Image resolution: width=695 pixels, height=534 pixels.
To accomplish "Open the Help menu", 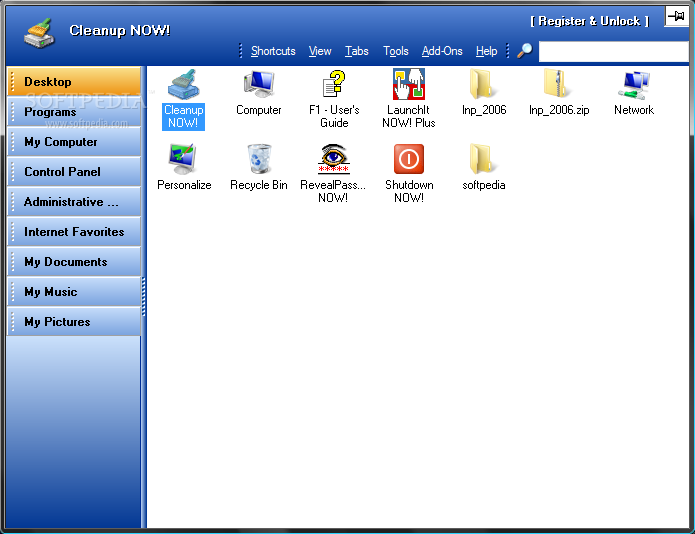I will 486,51.
